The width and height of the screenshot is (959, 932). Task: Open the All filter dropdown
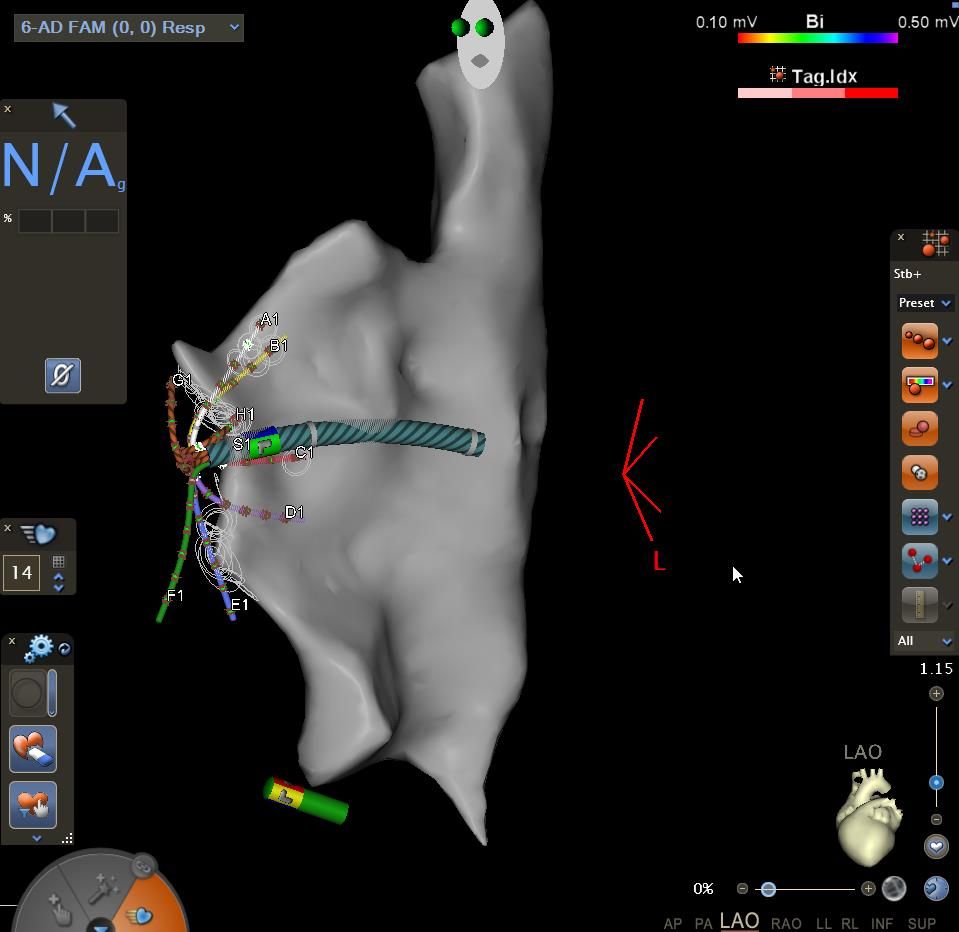click(924, 641)
